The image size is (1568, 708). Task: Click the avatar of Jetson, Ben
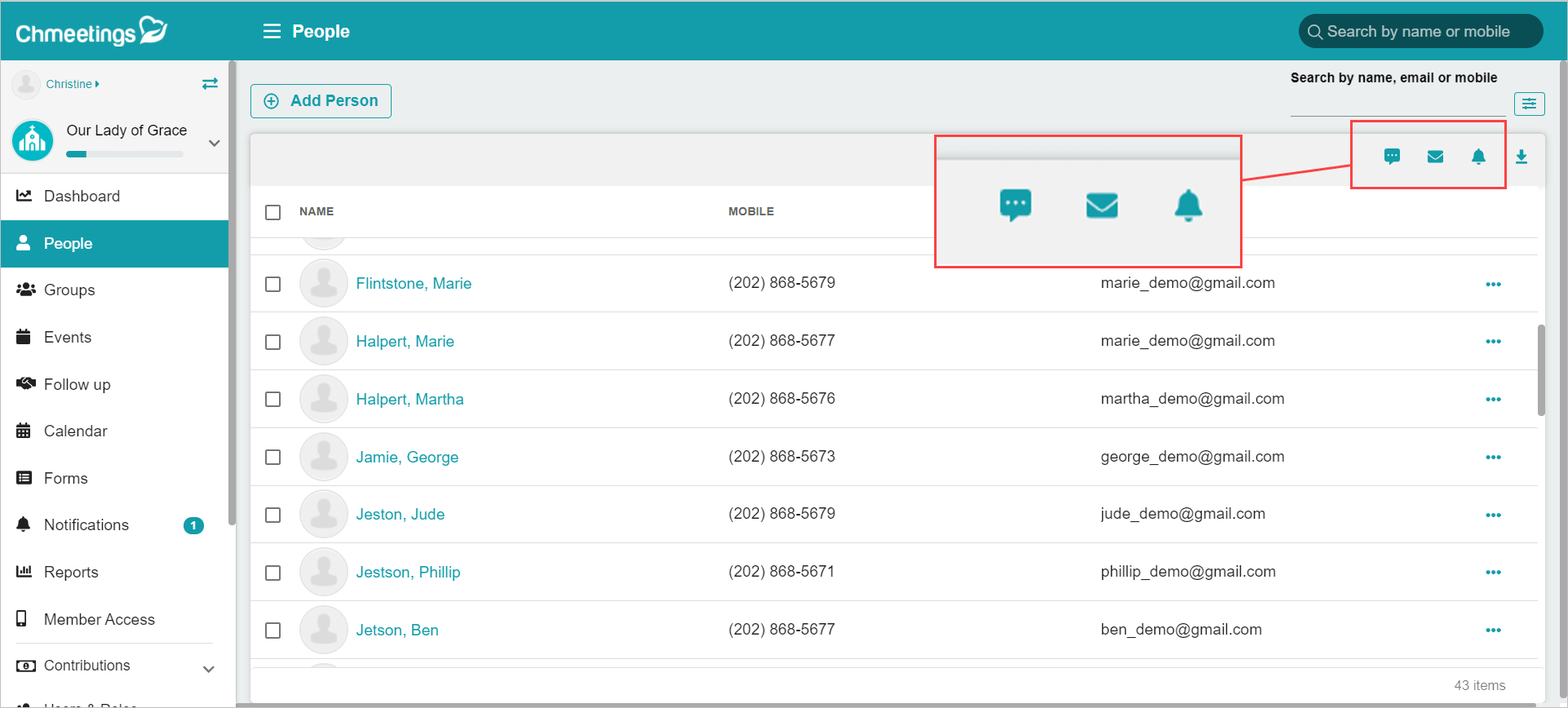pyautogui.click(x=324, y=630)
